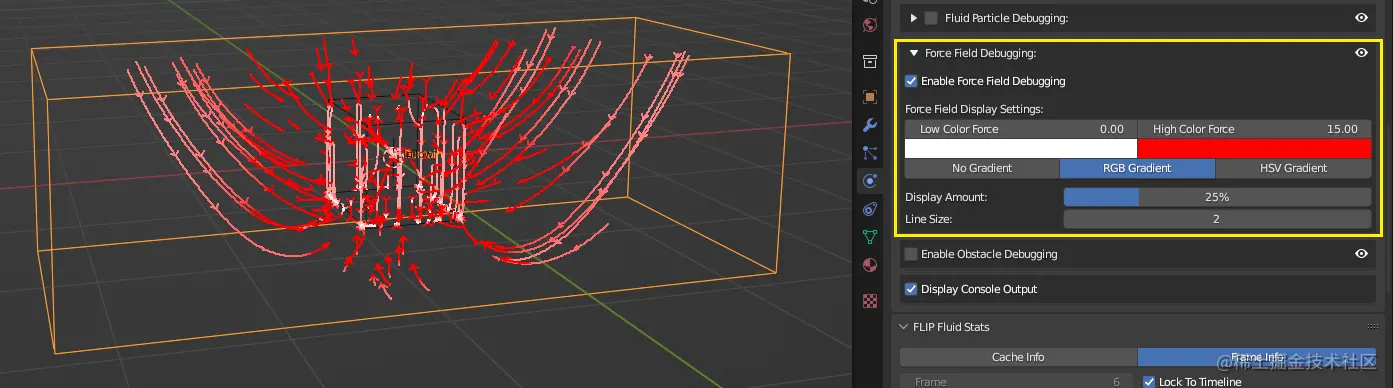The image size is (1393, 388).
Task: Open the Object Data green triangle tab
Action: tap(869, 237)
